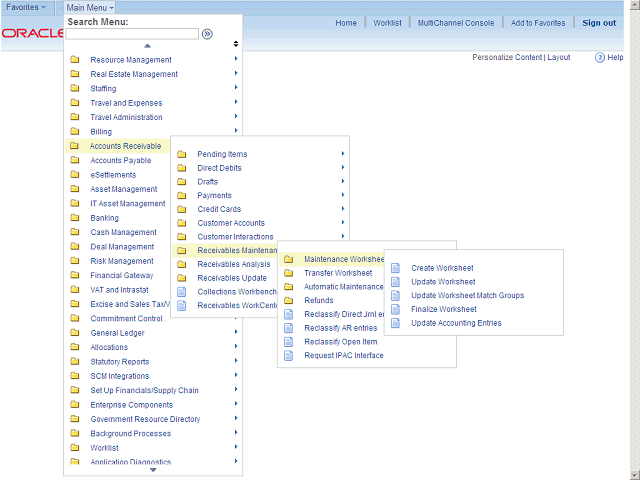Image resolution: width=640 pixels, height=480 pixels.
Task: Open Government Resource Directory menu
Action: click(x=145, y=419)
